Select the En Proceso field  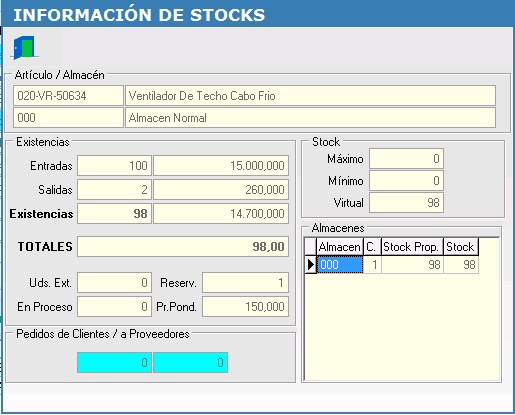tap(114, 307)
